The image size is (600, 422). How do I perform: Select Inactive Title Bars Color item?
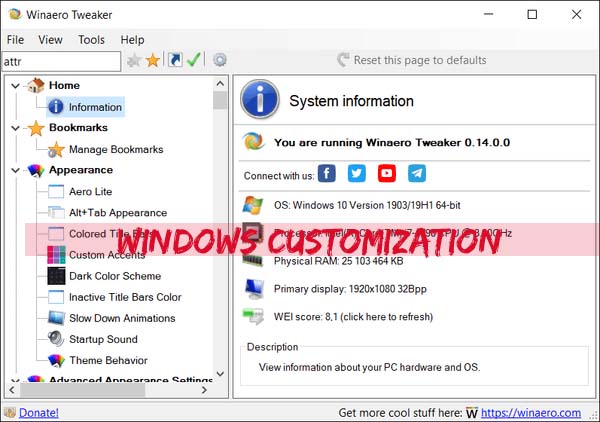pyautogui.click(x=125, y=297)
